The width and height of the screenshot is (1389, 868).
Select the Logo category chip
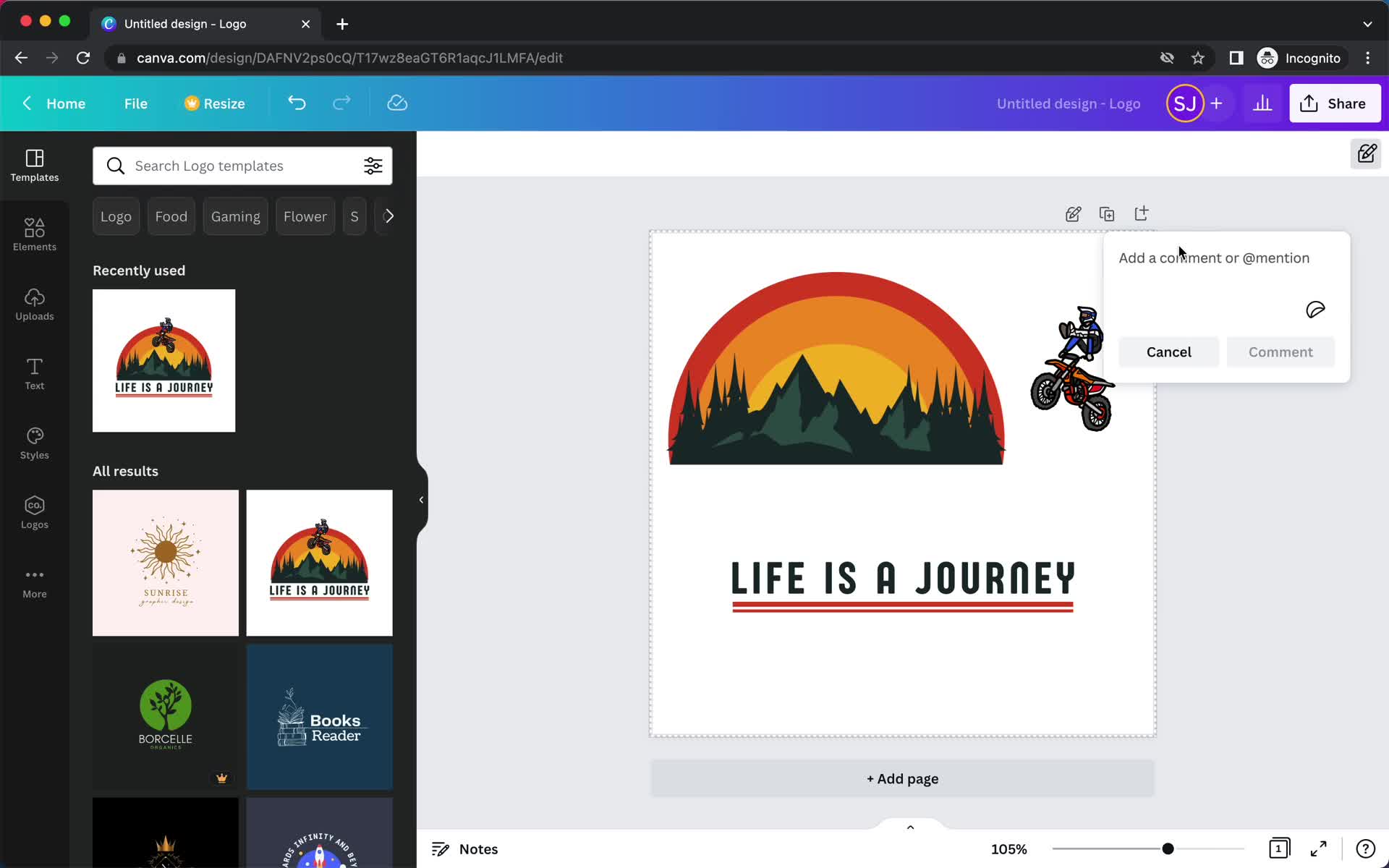coord(116,216)
